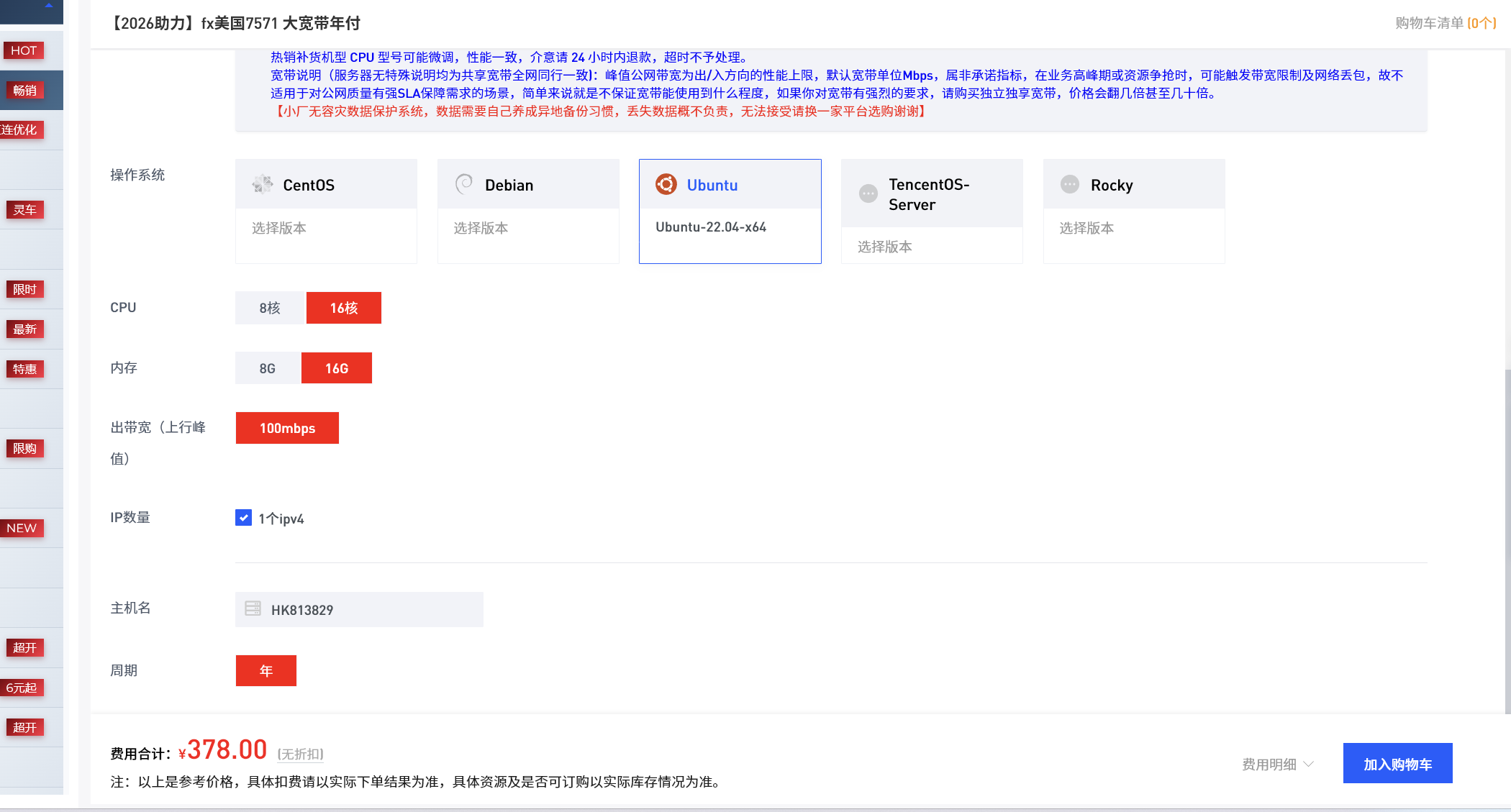The width and height of the screenshot is (1511, 812).
Task: Expand the 费用明细 fee details
Action: [1277, 765]
